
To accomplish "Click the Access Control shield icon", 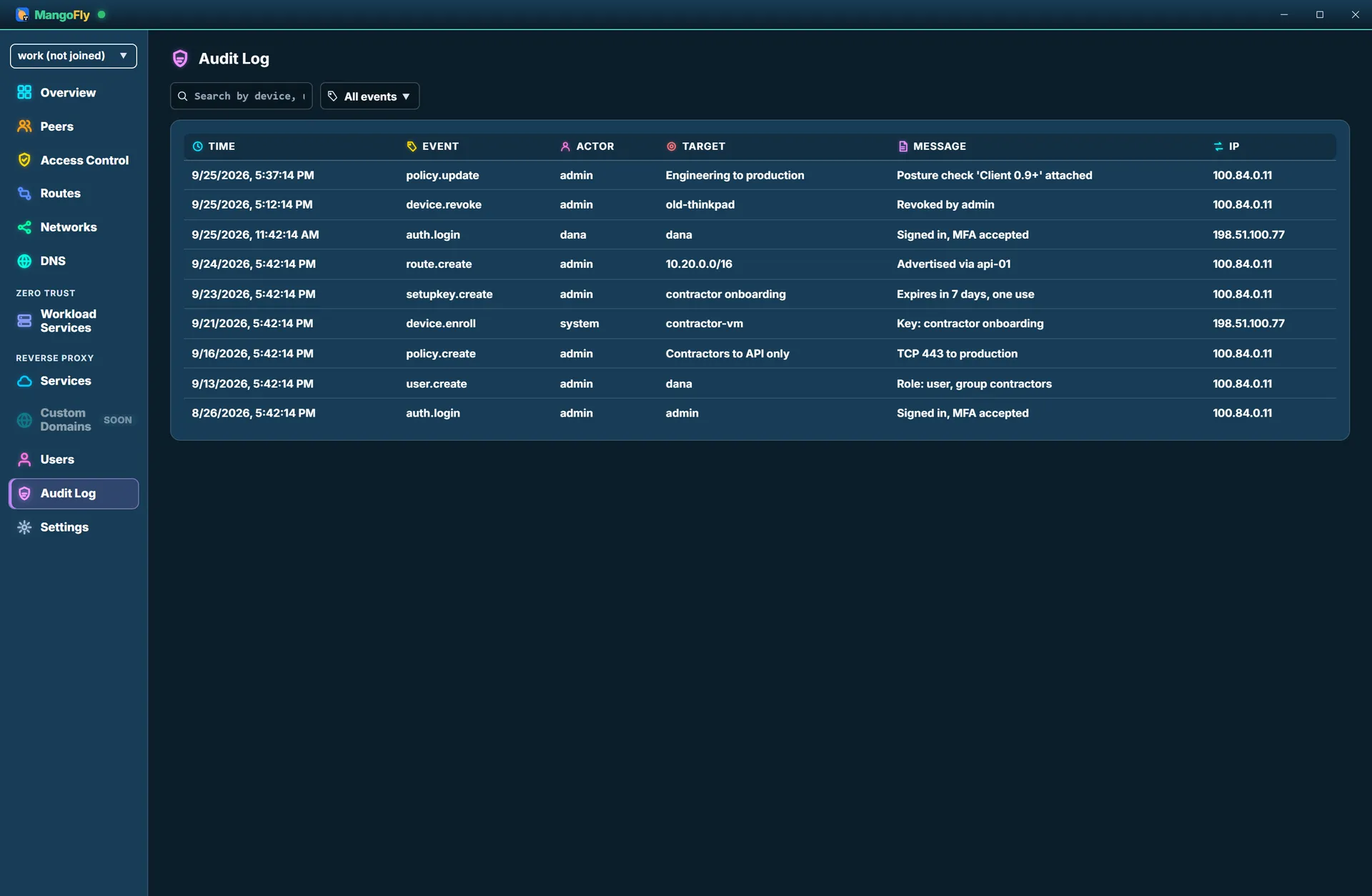I will click(24, 160).
